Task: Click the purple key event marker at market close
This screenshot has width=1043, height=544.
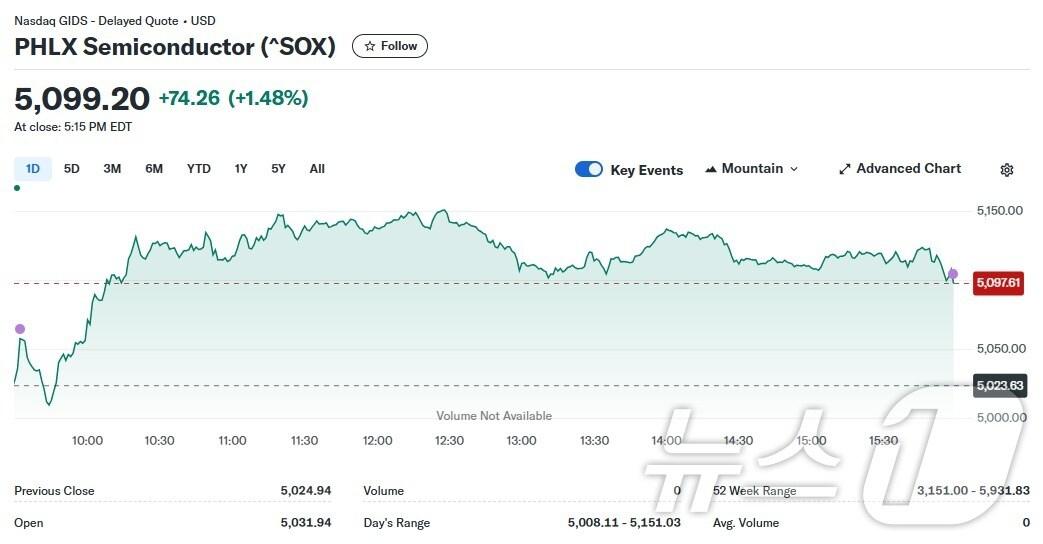Action: [953, 274]
